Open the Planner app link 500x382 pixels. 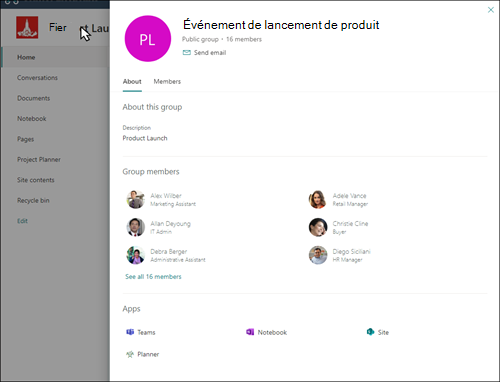point(148,354)
